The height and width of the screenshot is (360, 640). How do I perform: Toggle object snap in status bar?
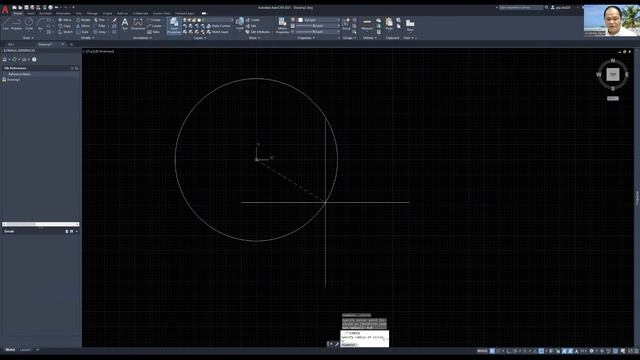pyautogui.click(x=541, y=351)
